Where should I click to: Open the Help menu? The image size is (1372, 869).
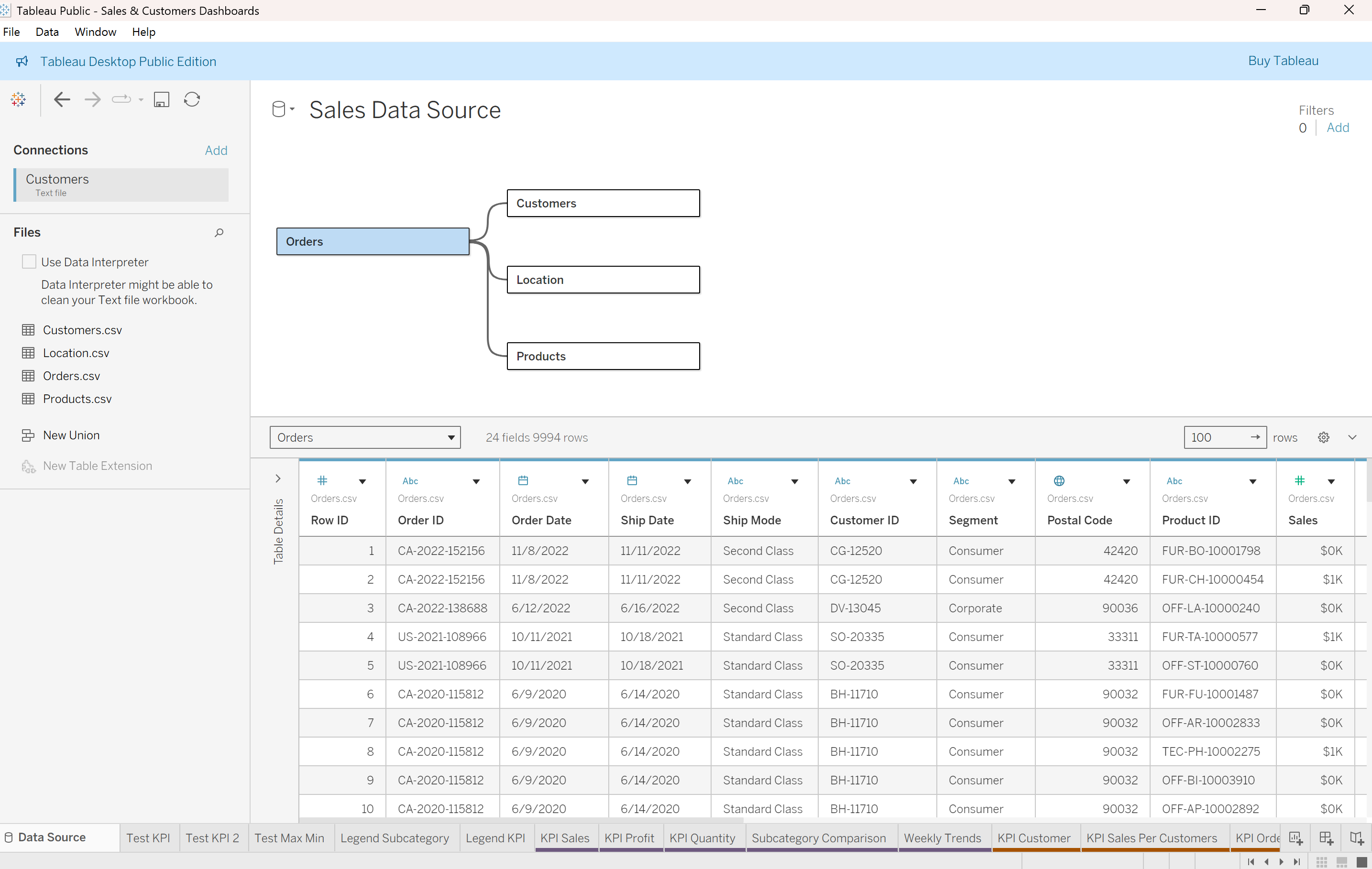tap(143, 32)
